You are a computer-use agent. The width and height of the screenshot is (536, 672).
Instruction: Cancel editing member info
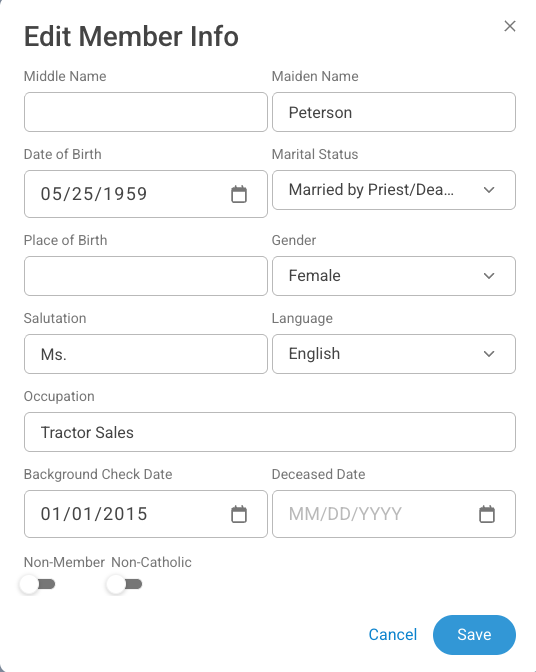(x=392, y=635)
